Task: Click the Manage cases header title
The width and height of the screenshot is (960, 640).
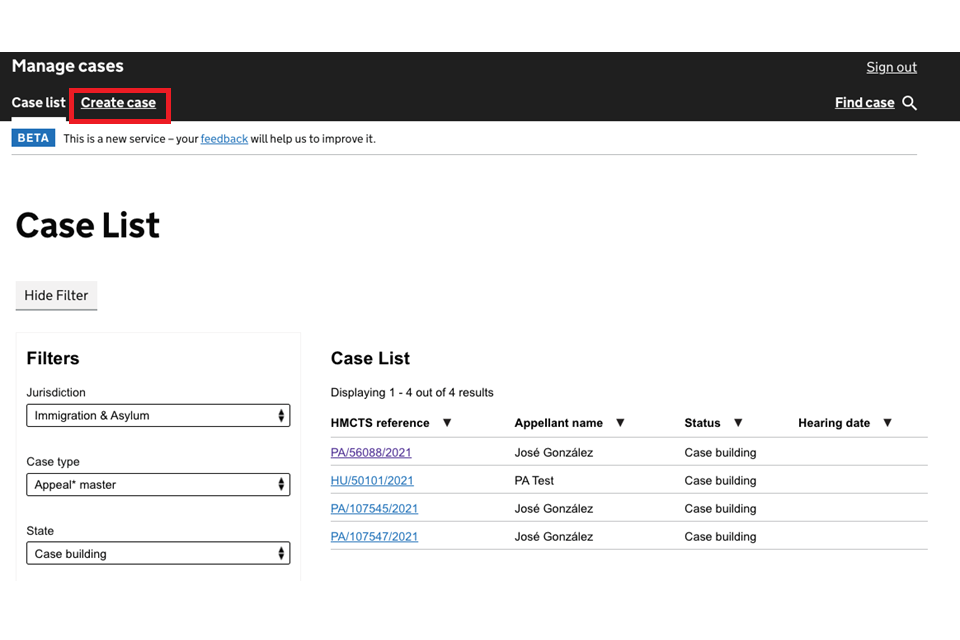Action: coord(67,67)
